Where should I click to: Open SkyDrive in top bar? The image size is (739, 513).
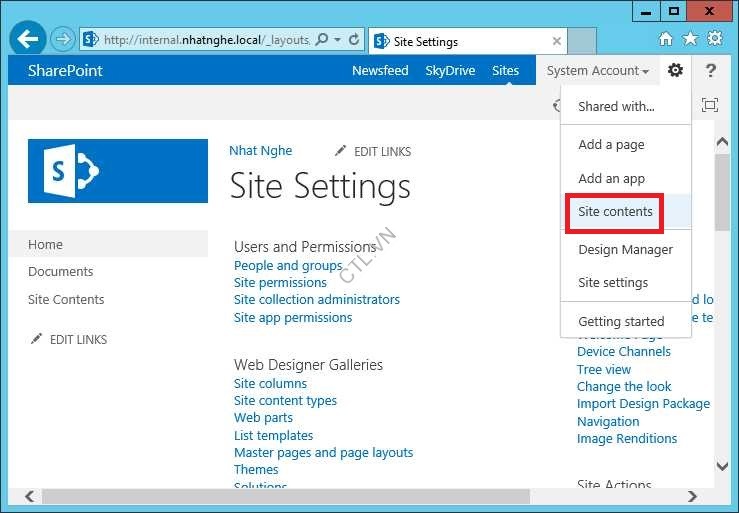[450, 71]
